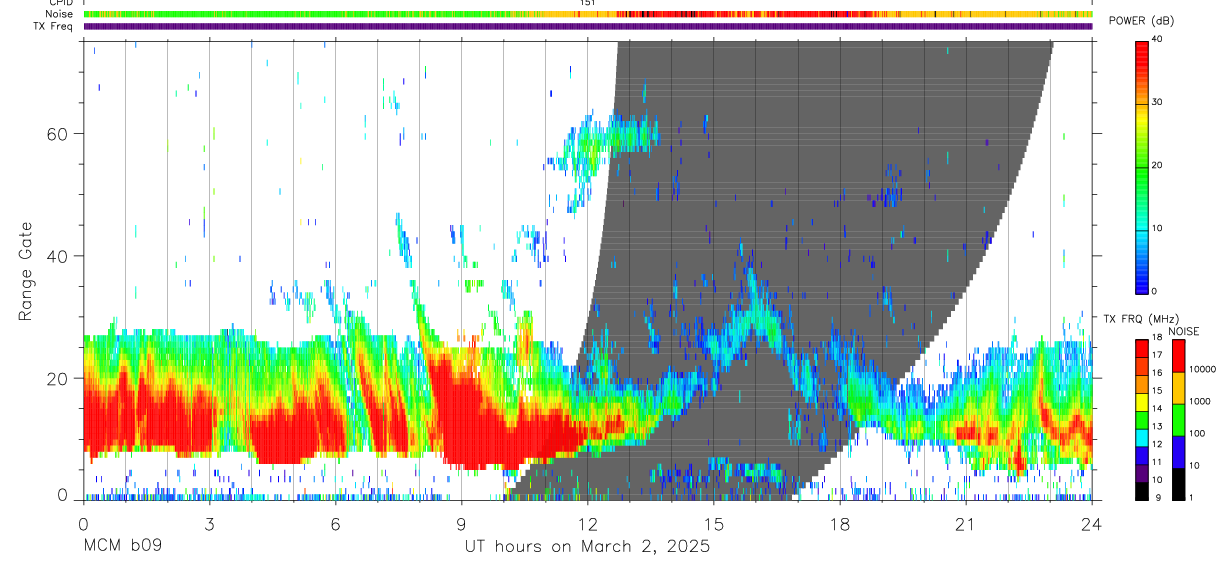Image resolution: width=1228 pixels, height=567 pixels.
Task: Click the "10000" label on NOISE scale
Action: (x=1204, y=369)
